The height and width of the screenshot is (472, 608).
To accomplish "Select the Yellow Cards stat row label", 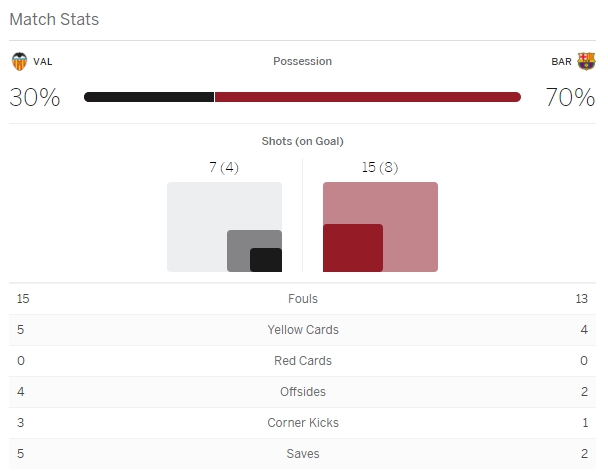I will 302,329.
